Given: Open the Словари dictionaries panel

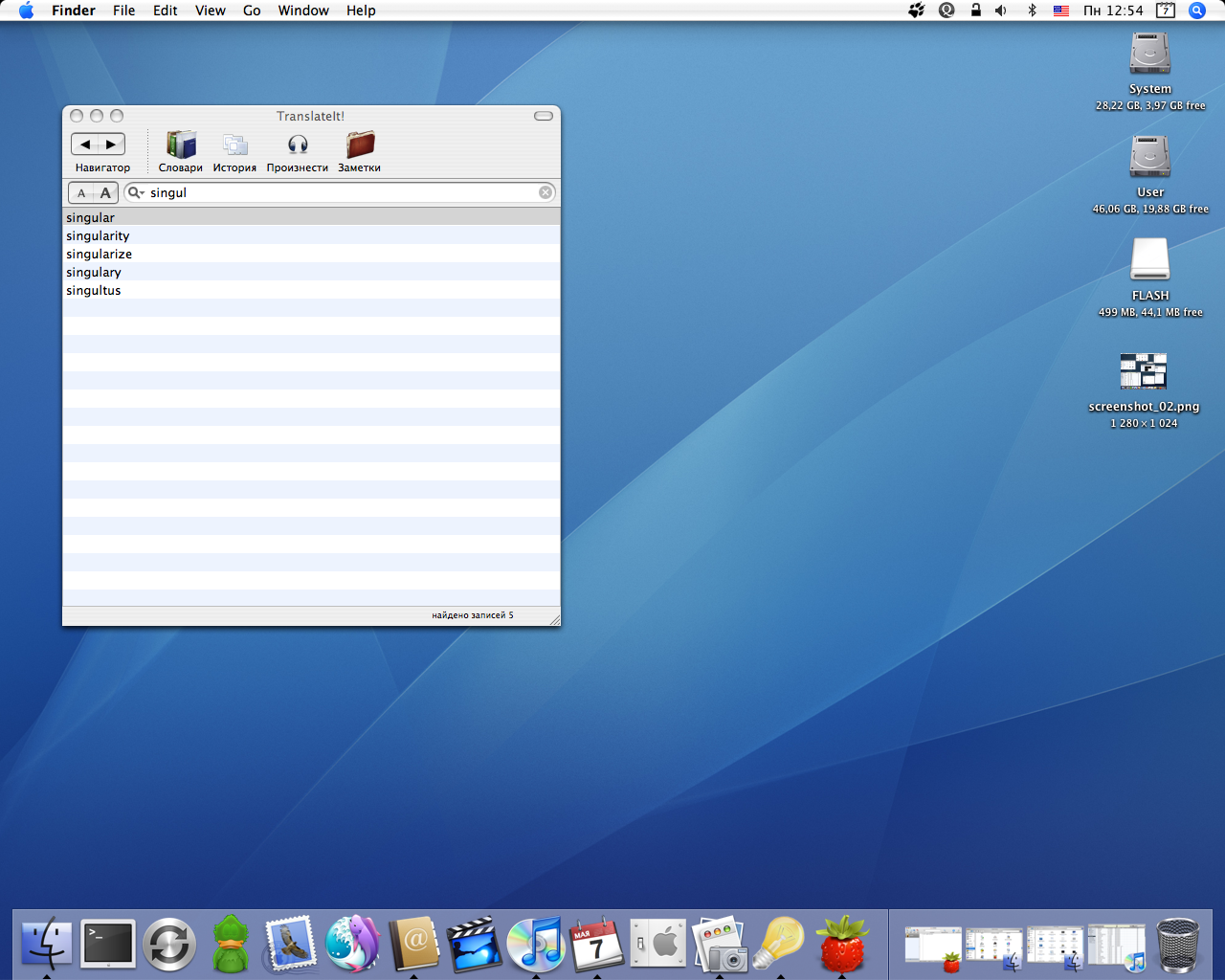Looking at the screenshot, I should [x=181, y=151].
